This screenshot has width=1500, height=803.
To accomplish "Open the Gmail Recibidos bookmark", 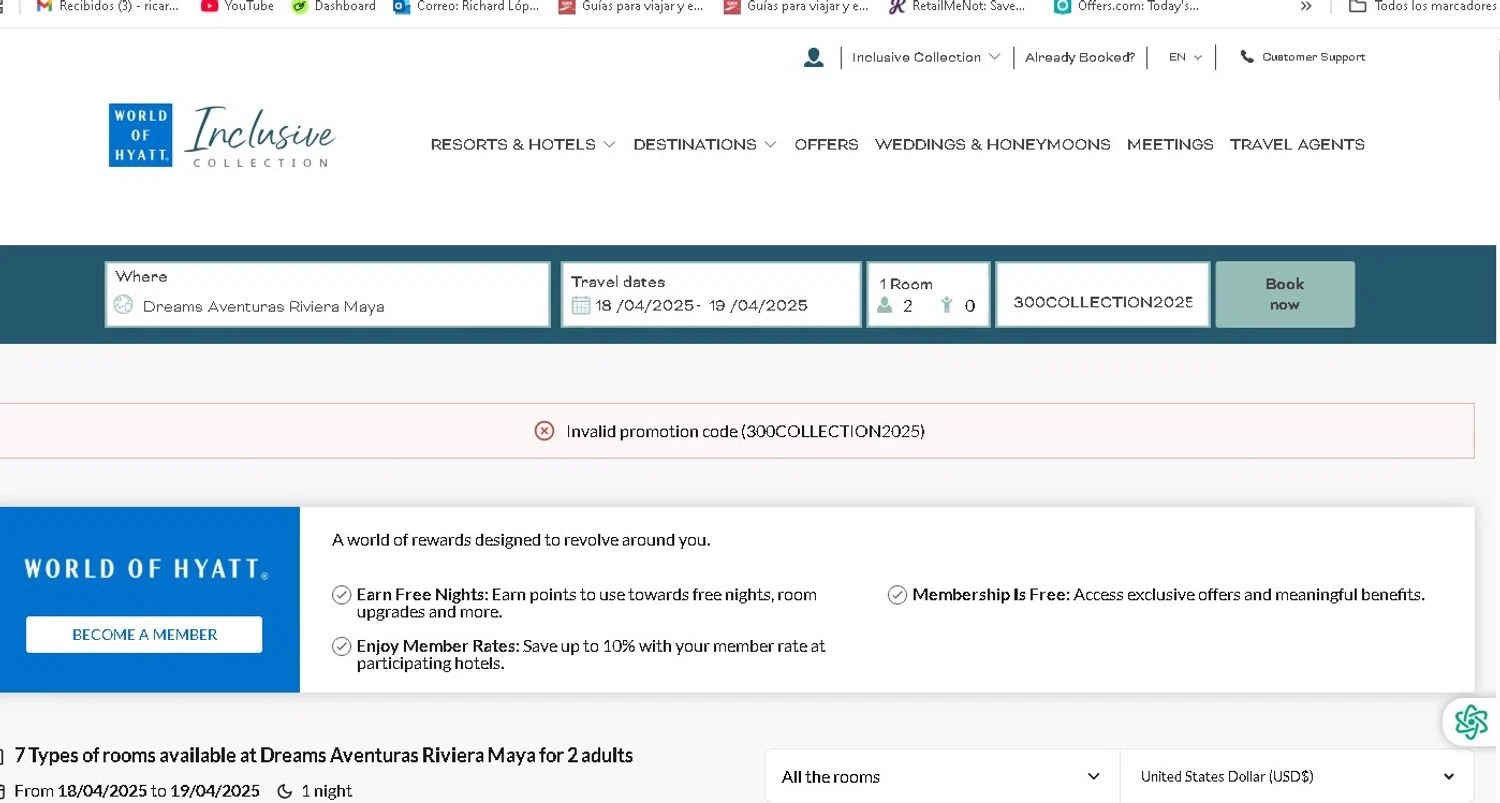I will tap(107, 6).
